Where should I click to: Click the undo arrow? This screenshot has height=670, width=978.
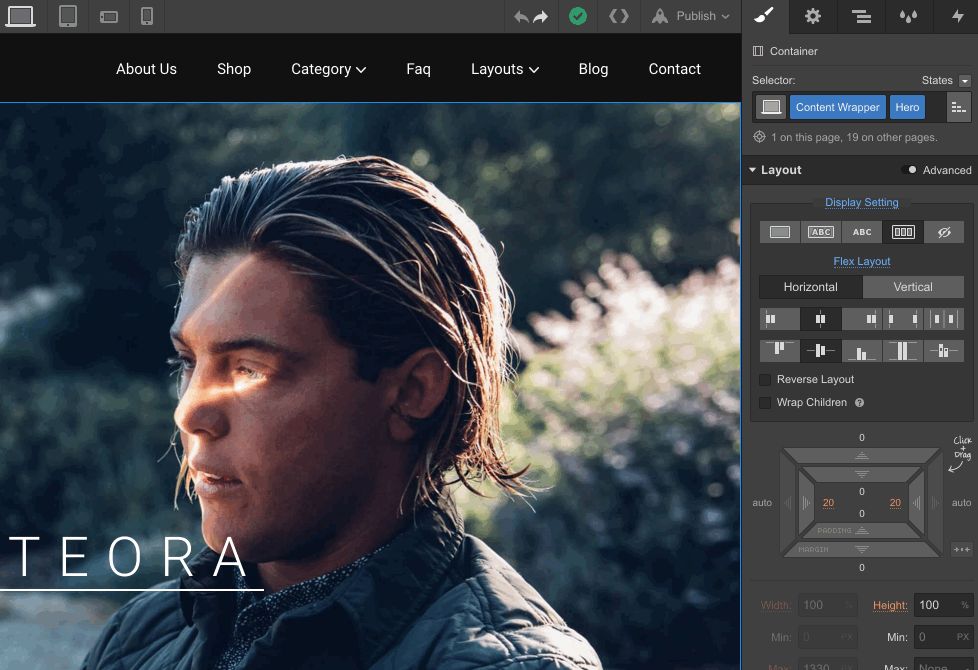pyautogui.click(x=521, y=16)
